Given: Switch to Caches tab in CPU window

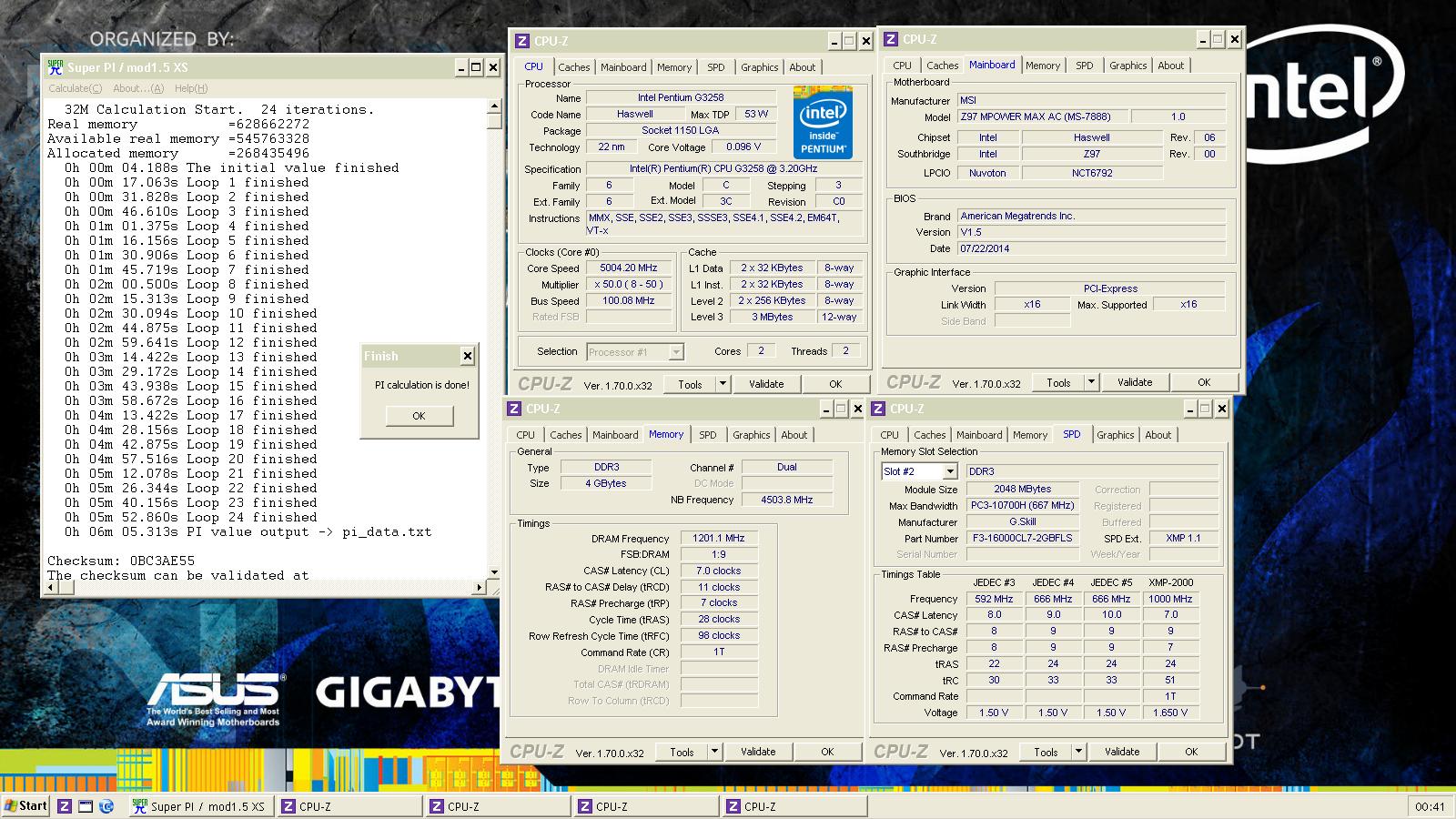Looking at the screenshot, I should click(x=574, y=67).
